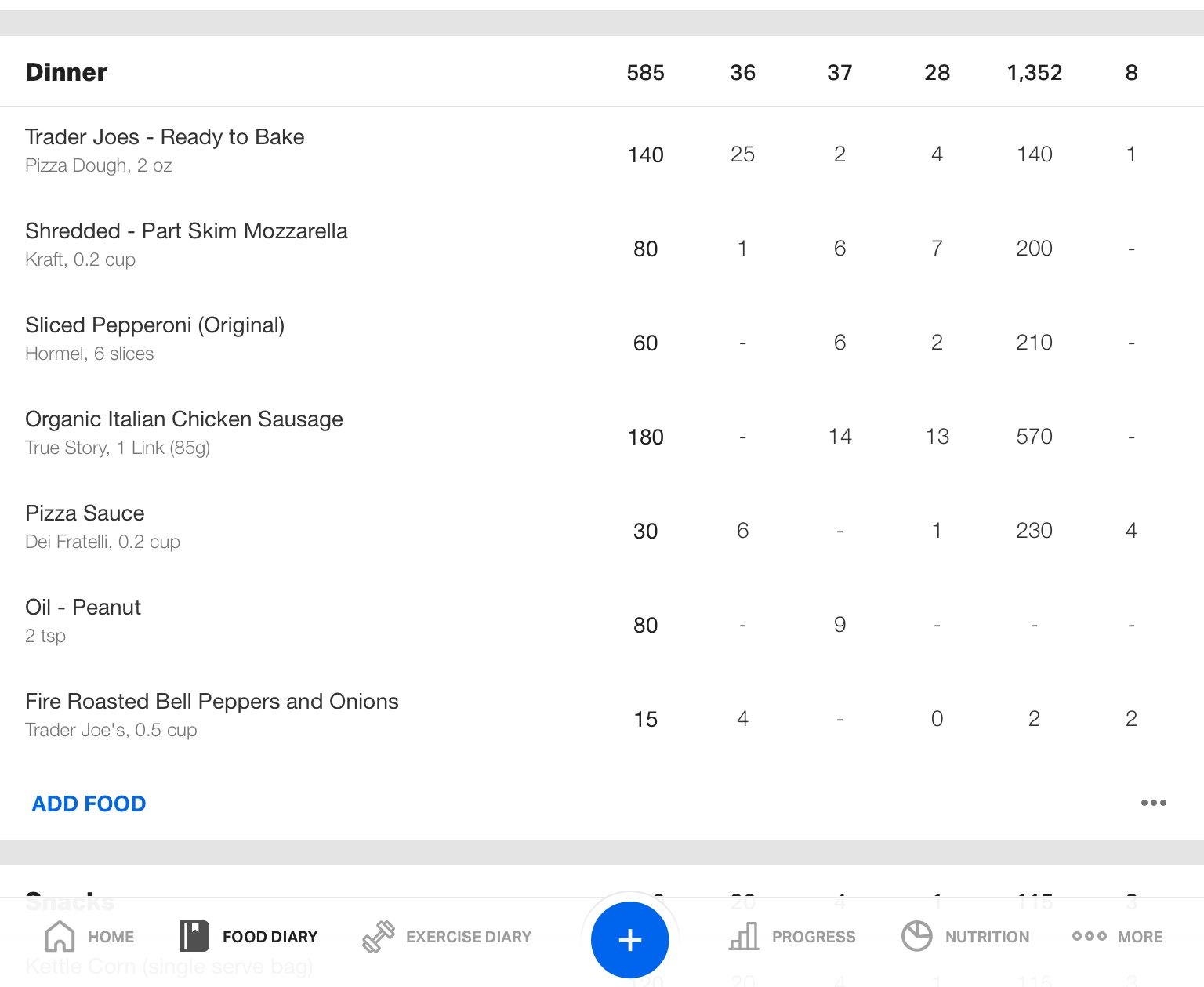
Task: Tap the 230 sodium value for Pizza Sauce
Action: (1034, 531)
